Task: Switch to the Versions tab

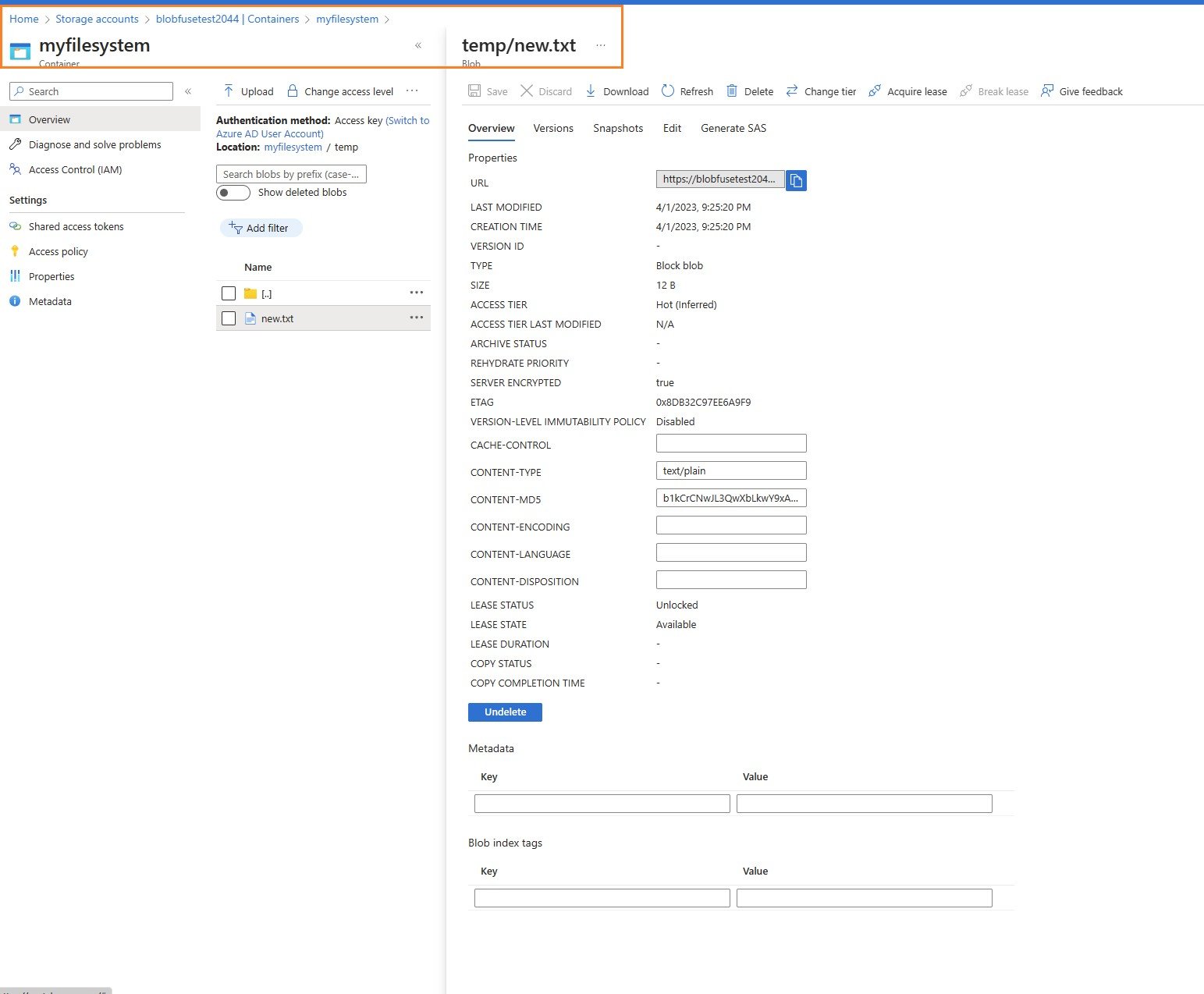Action: pos(553,128)
